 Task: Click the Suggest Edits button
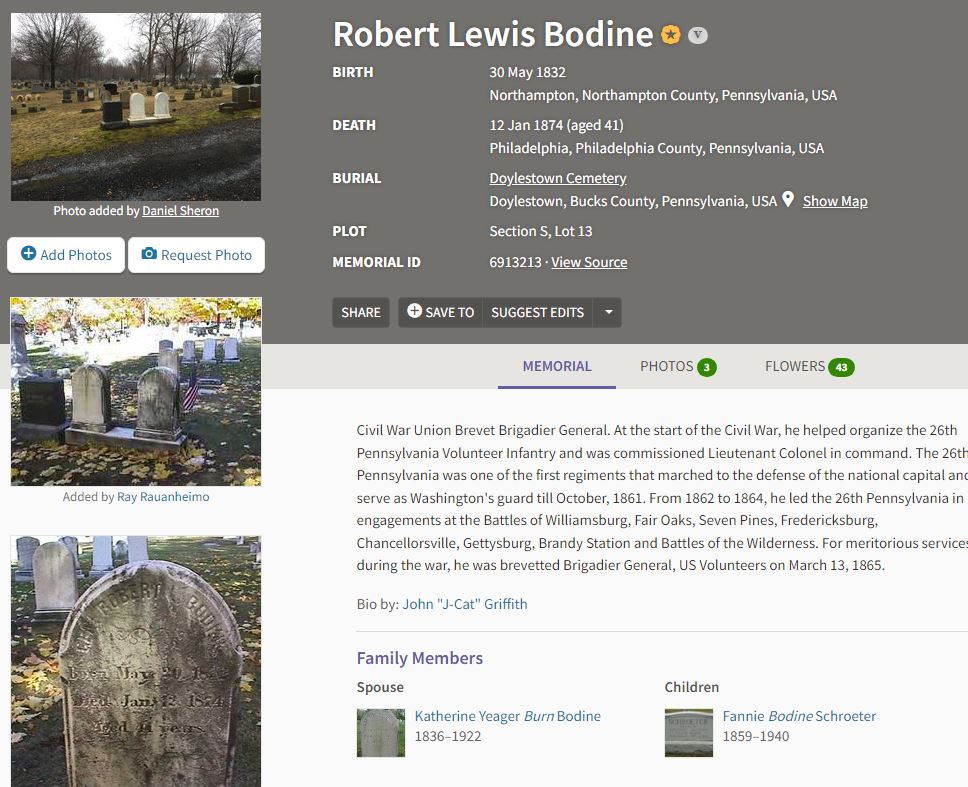coord(537,312)
